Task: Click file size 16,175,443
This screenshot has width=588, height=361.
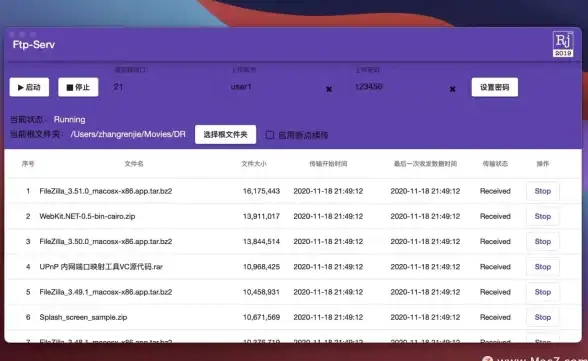Action: (261, 191)
